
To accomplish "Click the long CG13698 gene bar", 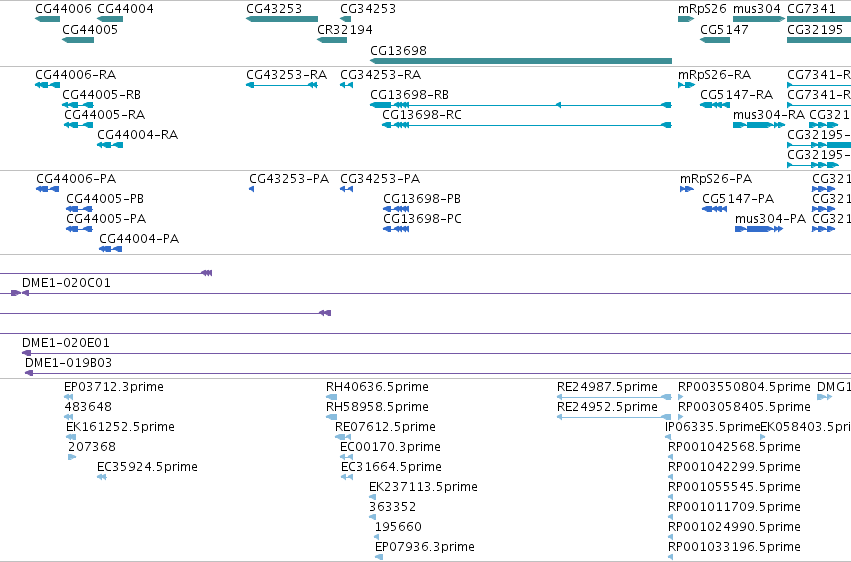I will coord(521,61).
